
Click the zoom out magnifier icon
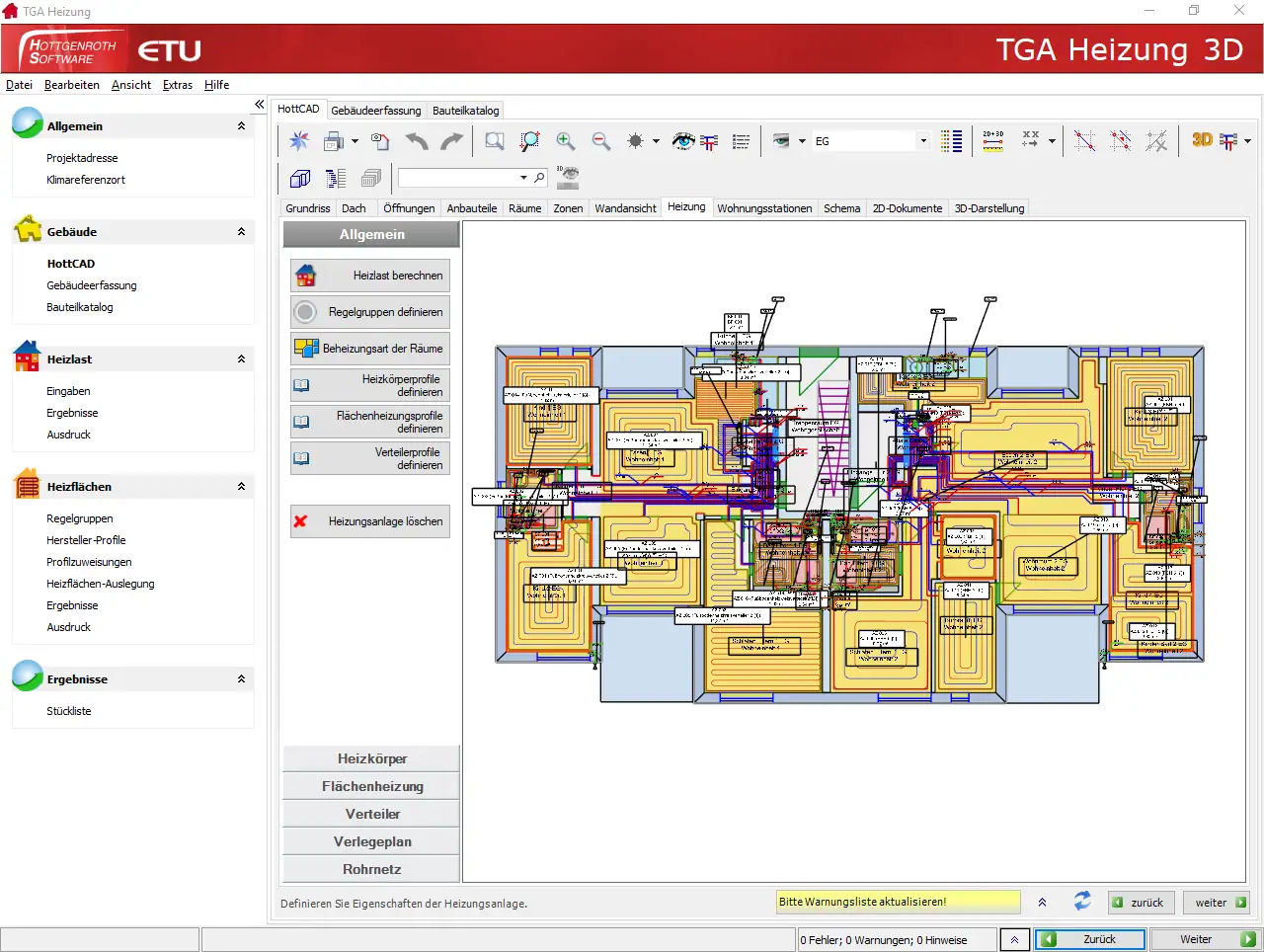(600, 141)
